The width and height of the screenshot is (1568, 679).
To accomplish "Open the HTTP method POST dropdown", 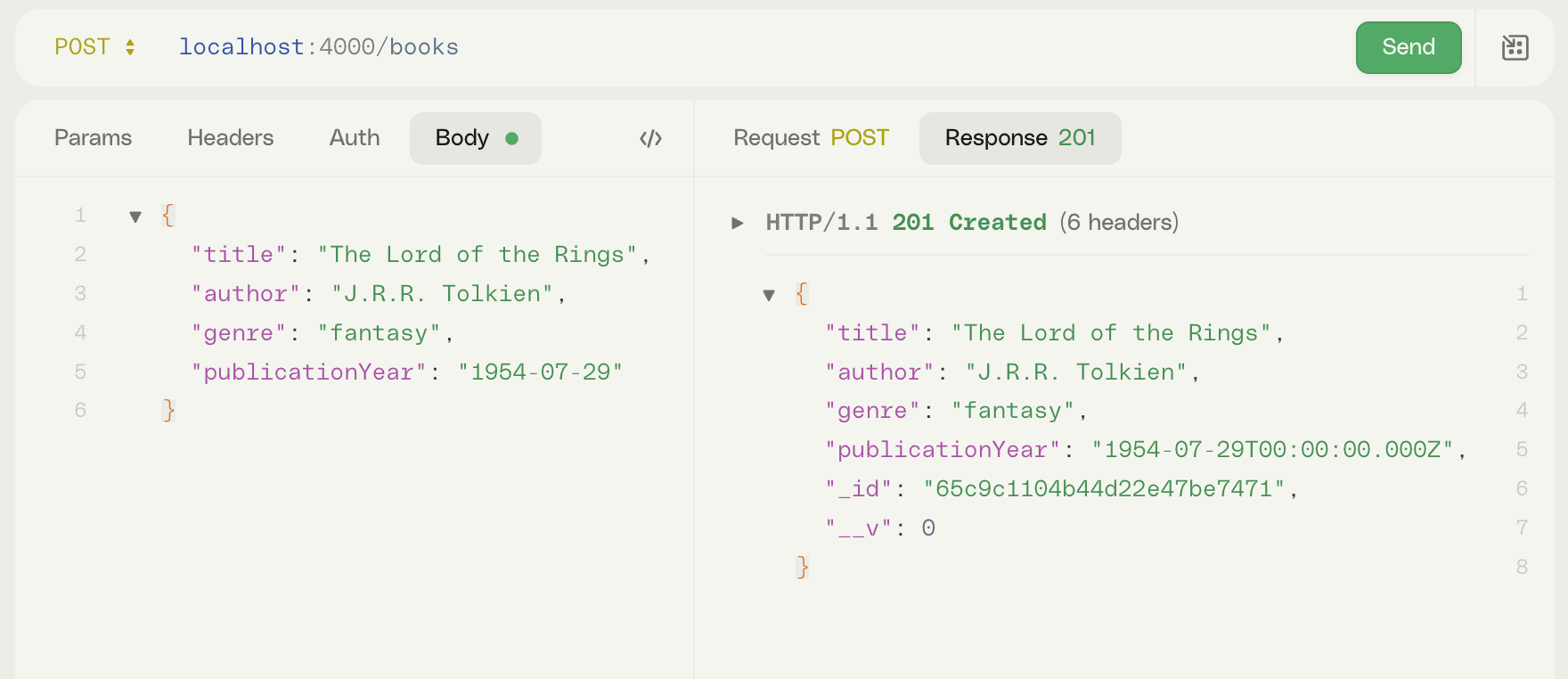I will click(x=94, y=47).
